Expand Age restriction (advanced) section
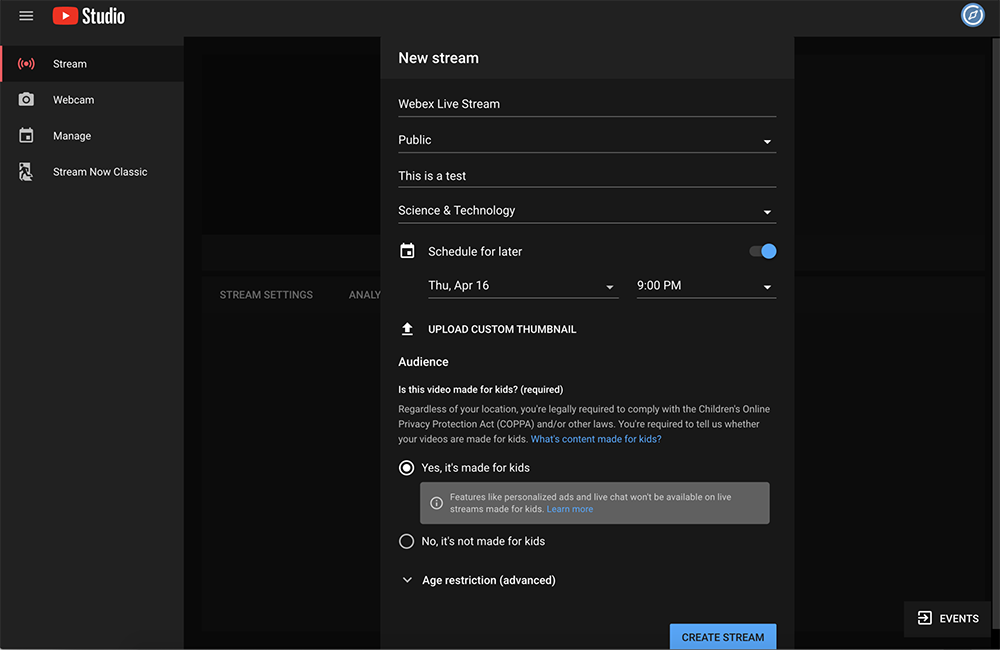1000x650 pixels. pos(479,580)
